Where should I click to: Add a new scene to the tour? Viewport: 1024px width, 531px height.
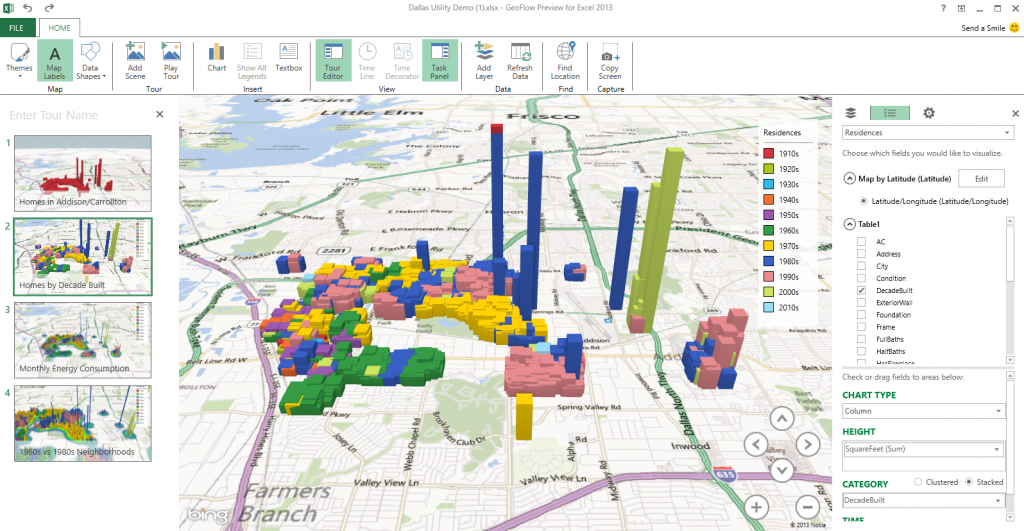coord(135,61)
